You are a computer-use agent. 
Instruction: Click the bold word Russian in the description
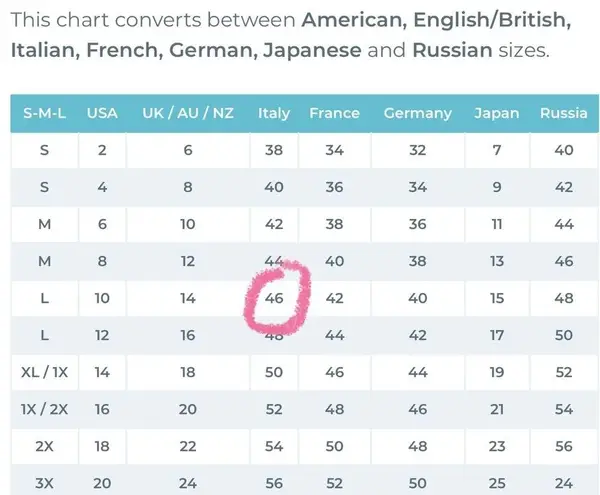click(x=454, y=50)
